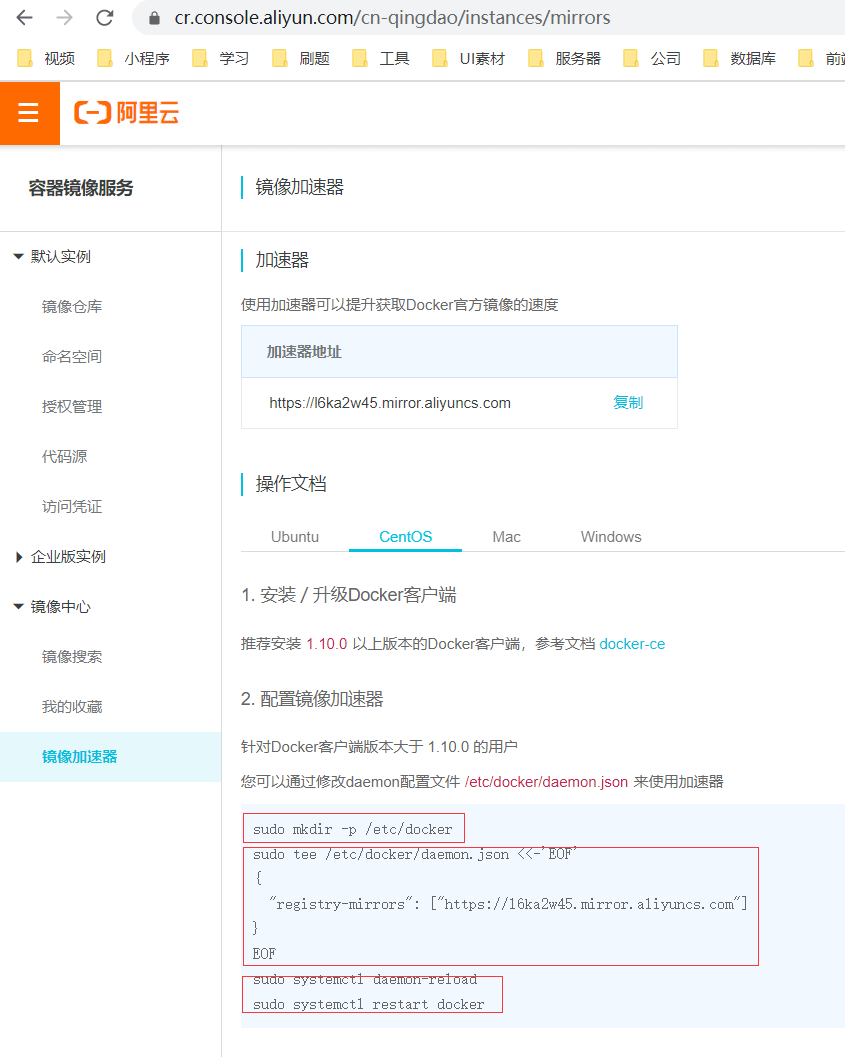The image size is (845, 1057).
Task: Open 访问凭证 in sidebar
Action: (72, 506)
